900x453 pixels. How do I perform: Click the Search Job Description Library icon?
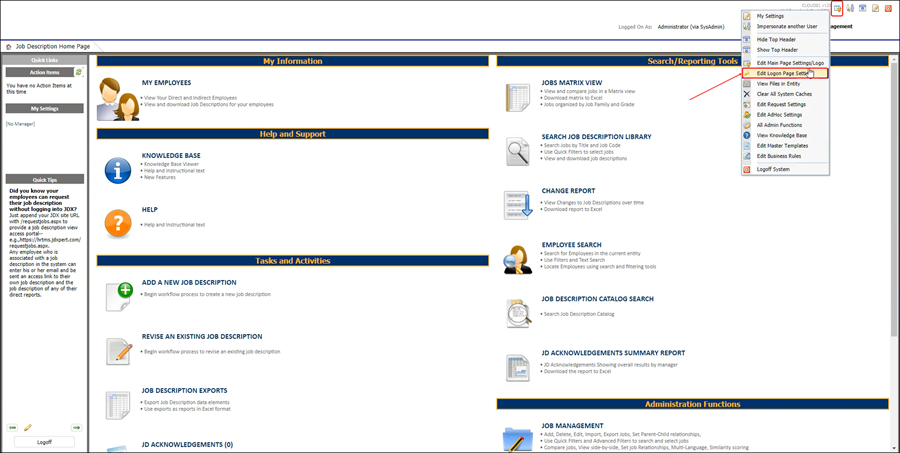[x=517, y=151]
